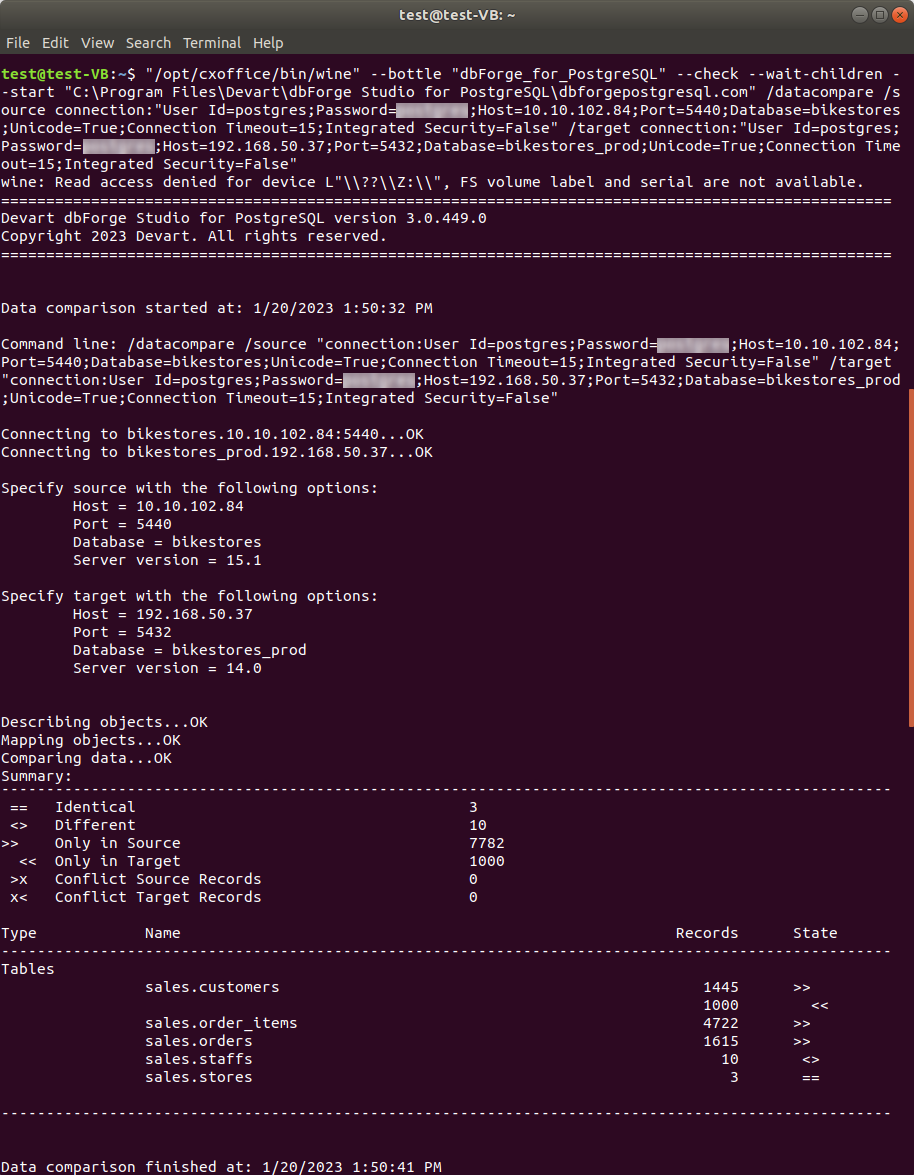This screenshot has width=914, height=1175.
Task: Click the sales.stores table name
Action: [x=199, y=1077]
